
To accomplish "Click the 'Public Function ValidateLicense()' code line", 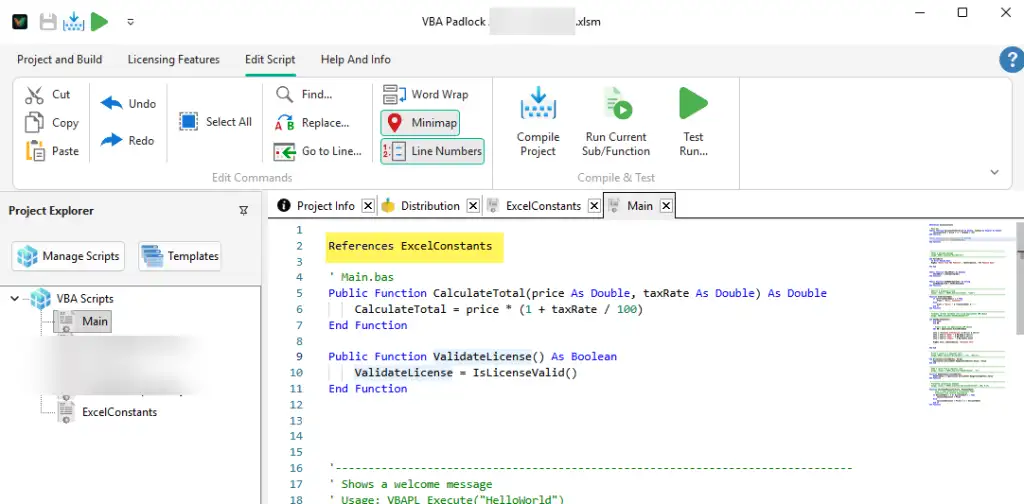I will [x=473, y=356].
